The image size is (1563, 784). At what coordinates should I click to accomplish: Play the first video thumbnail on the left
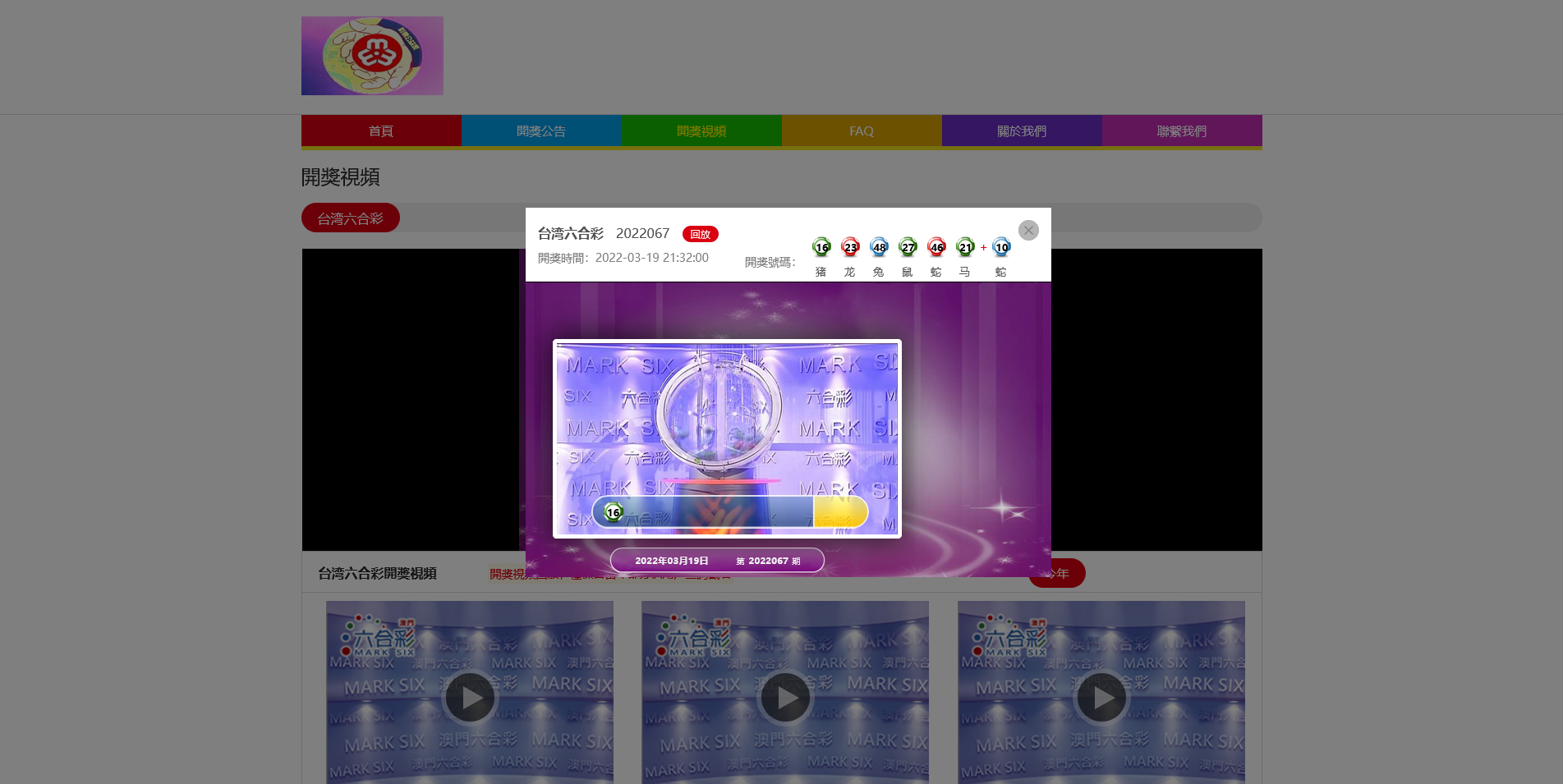pyautogui.click(x=471, y=697)
